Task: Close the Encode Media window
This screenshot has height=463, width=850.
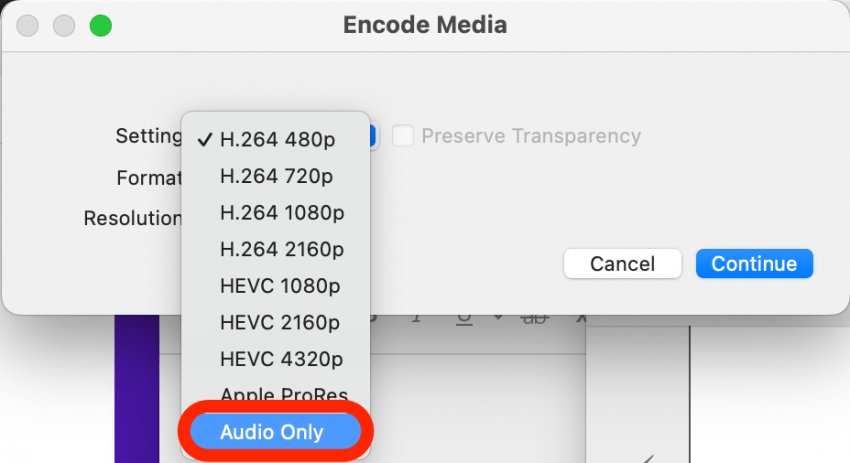Action: click(x=28, y=26)
